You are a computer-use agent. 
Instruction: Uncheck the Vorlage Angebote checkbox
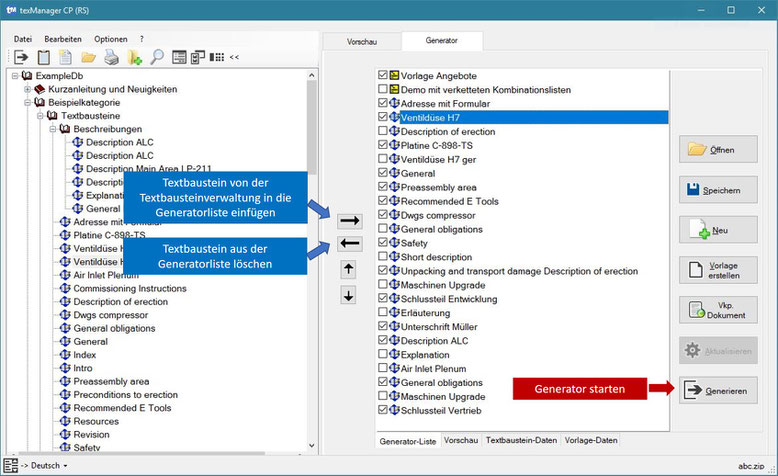tap(382, 75)
